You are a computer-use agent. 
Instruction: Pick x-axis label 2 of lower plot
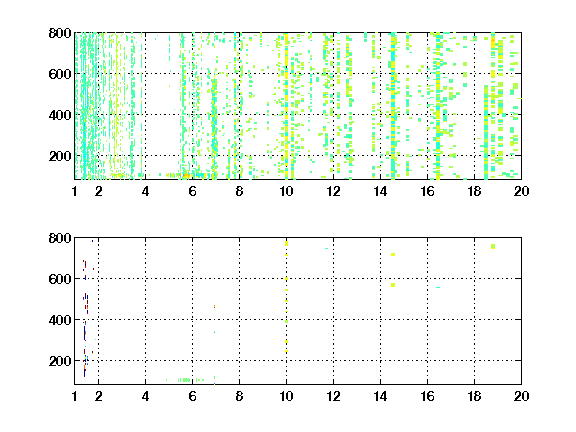point(98,396)
